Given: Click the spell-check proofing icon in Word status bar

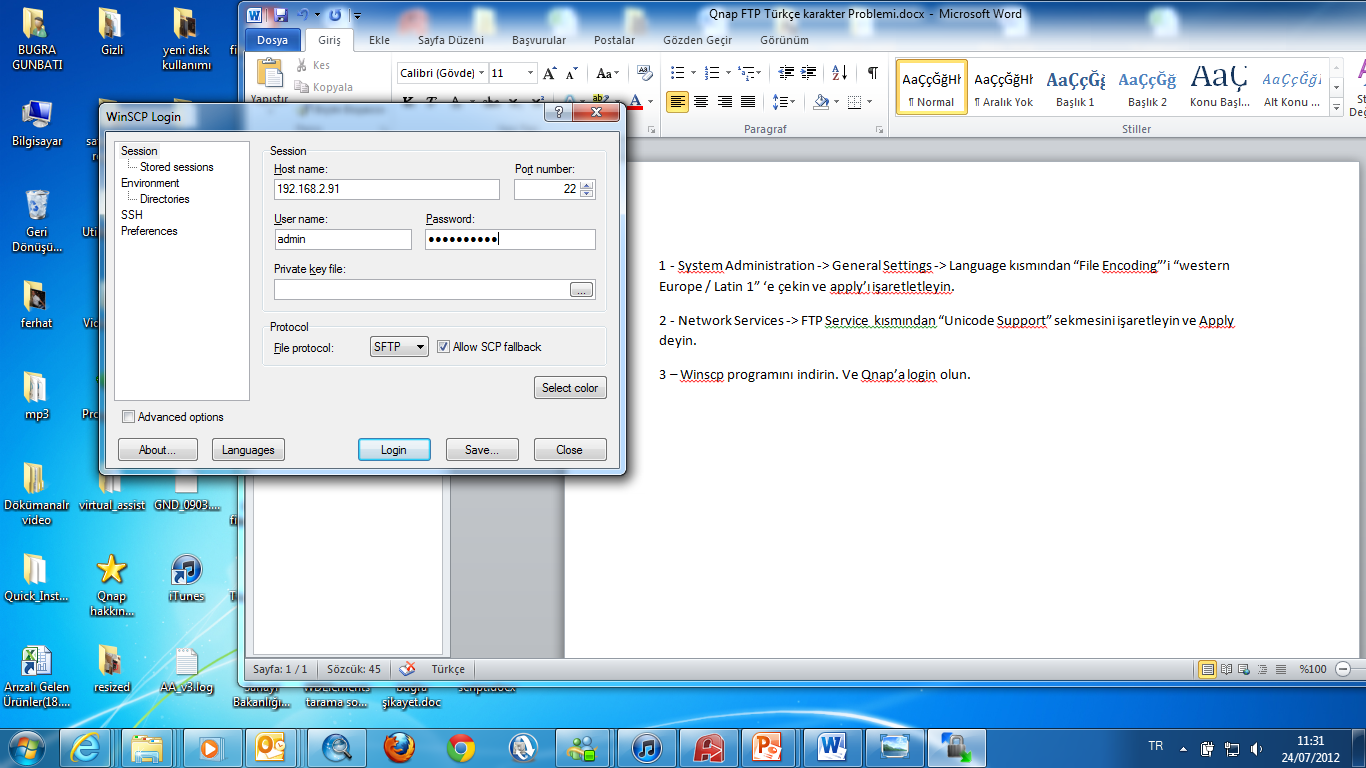Looking at the screenshot, I should pos(407,669).
